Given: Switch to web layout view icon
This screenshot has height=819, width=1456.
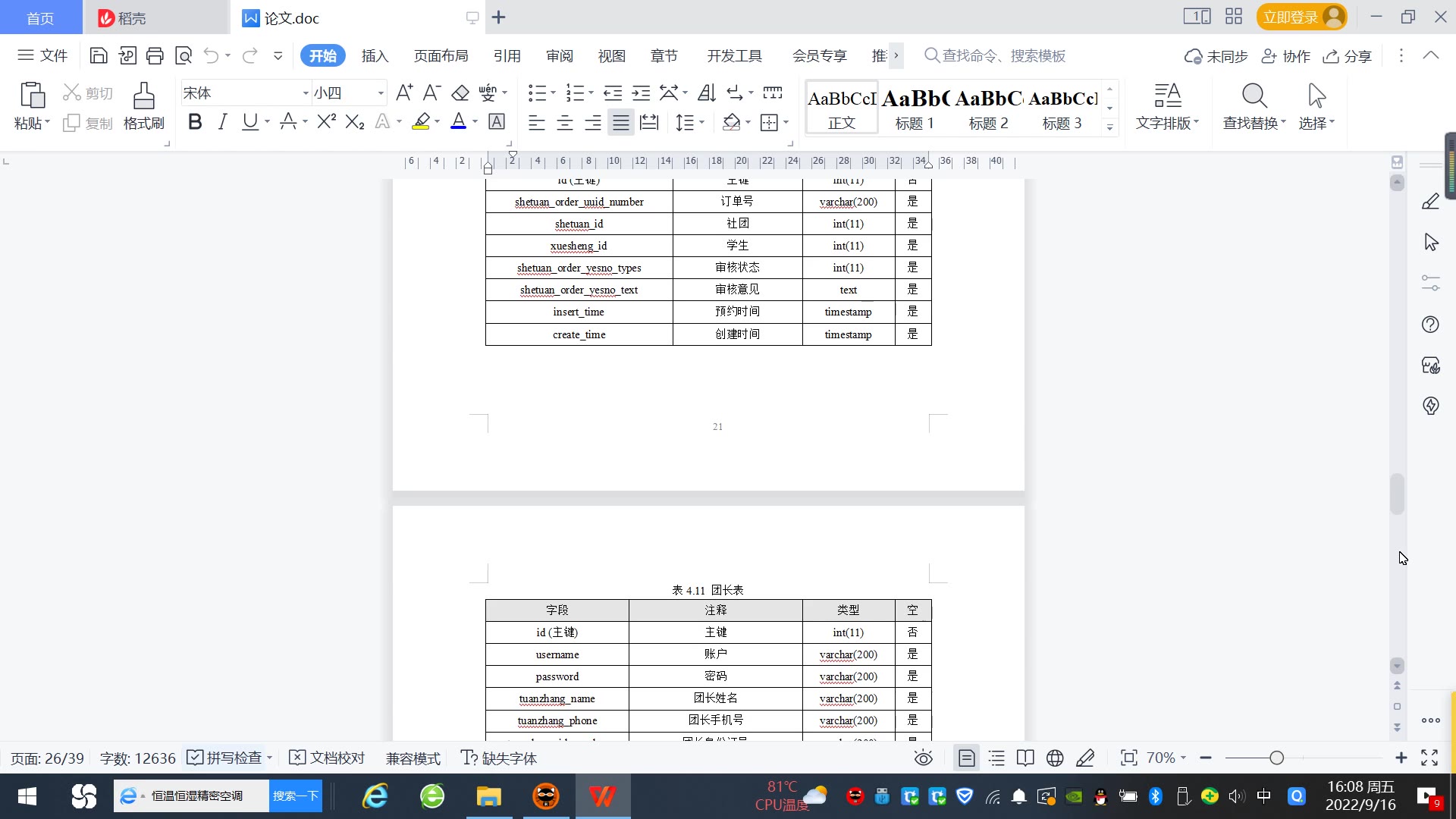Looking at the screenshot, I should [x=1055, y=758].
